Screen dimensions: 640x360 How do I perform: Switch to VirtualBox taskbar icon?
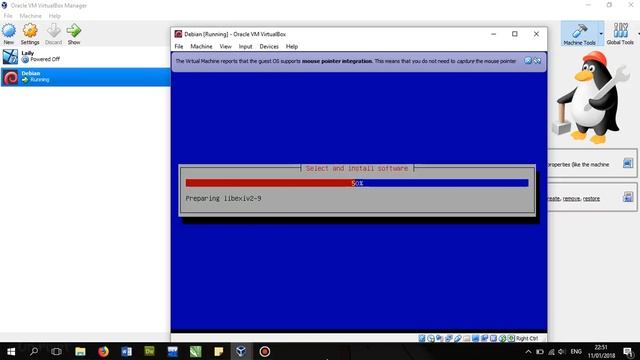(241, 351)
